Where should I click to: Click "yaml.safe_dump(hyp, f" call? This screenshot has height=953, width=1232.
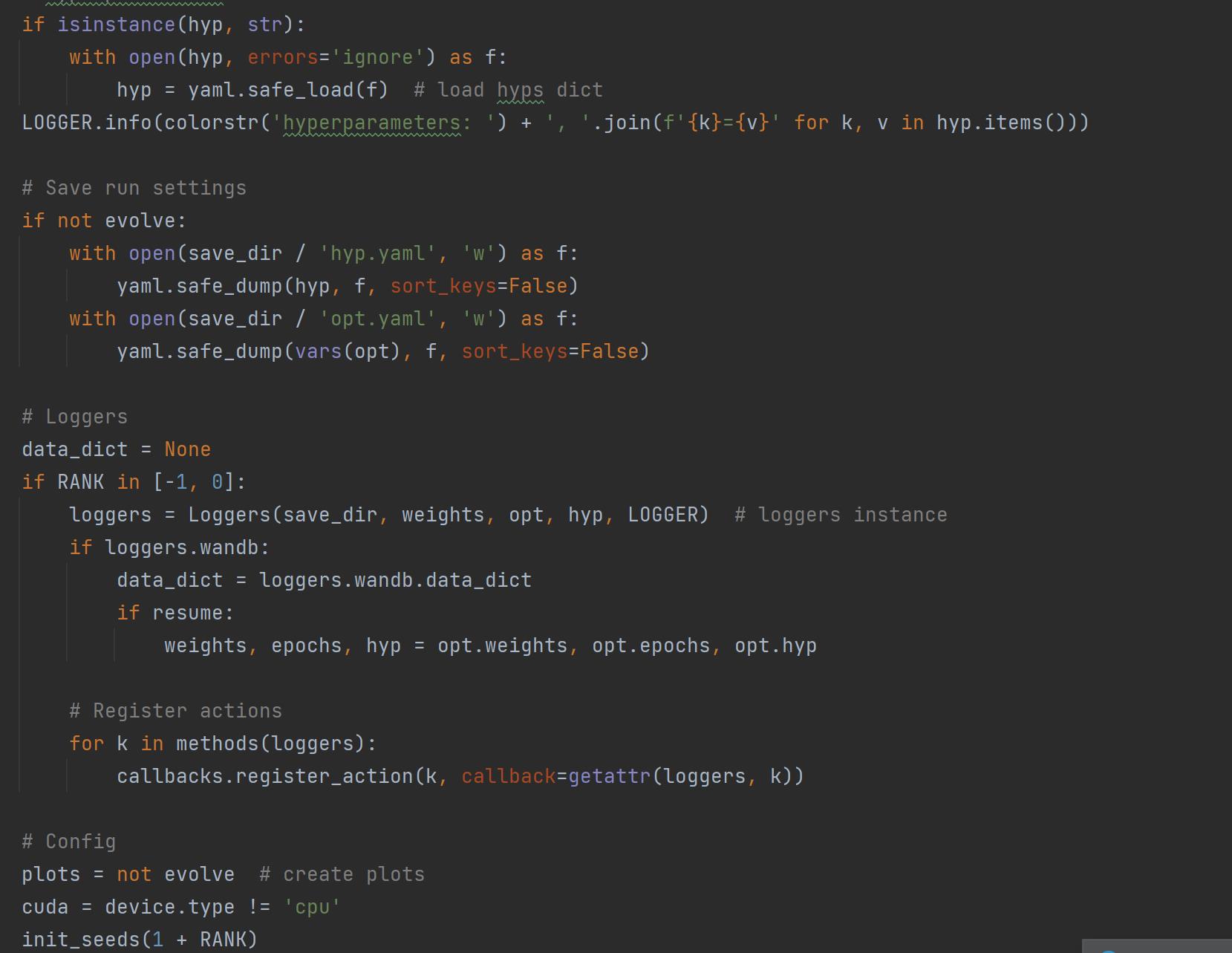(241, 286)
